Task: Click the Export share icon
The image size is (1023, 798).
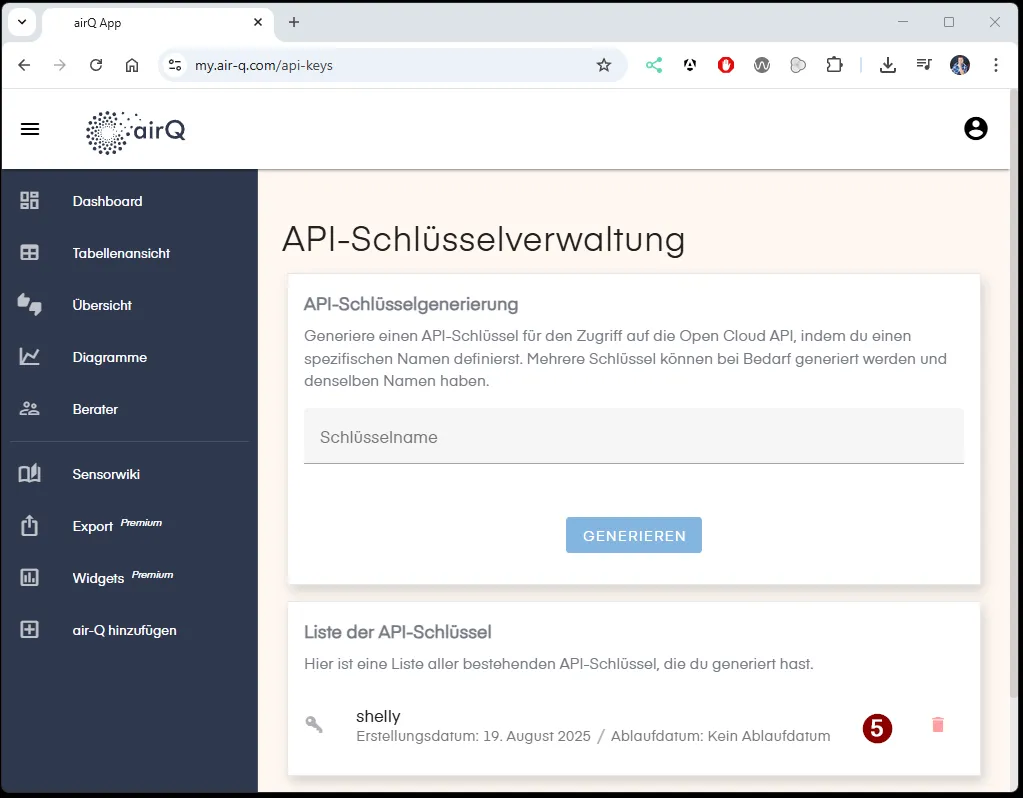Action: tap(29, 525)
